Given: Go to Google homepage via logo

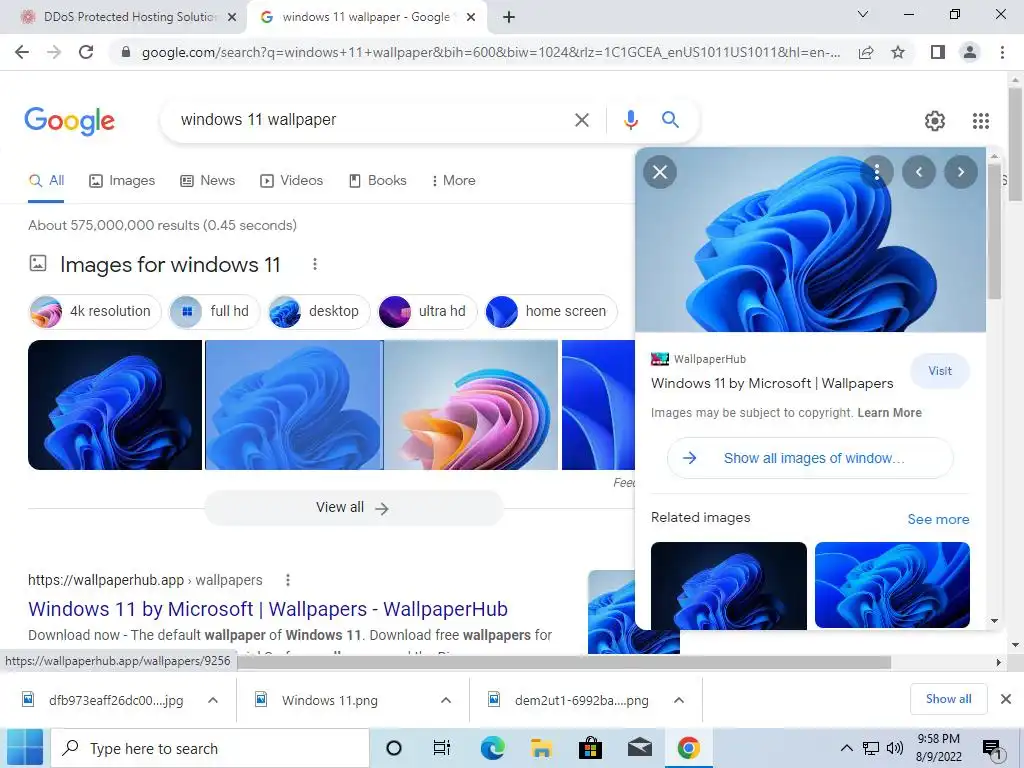Looking at the screenshot, I should (x=70, y=120).
